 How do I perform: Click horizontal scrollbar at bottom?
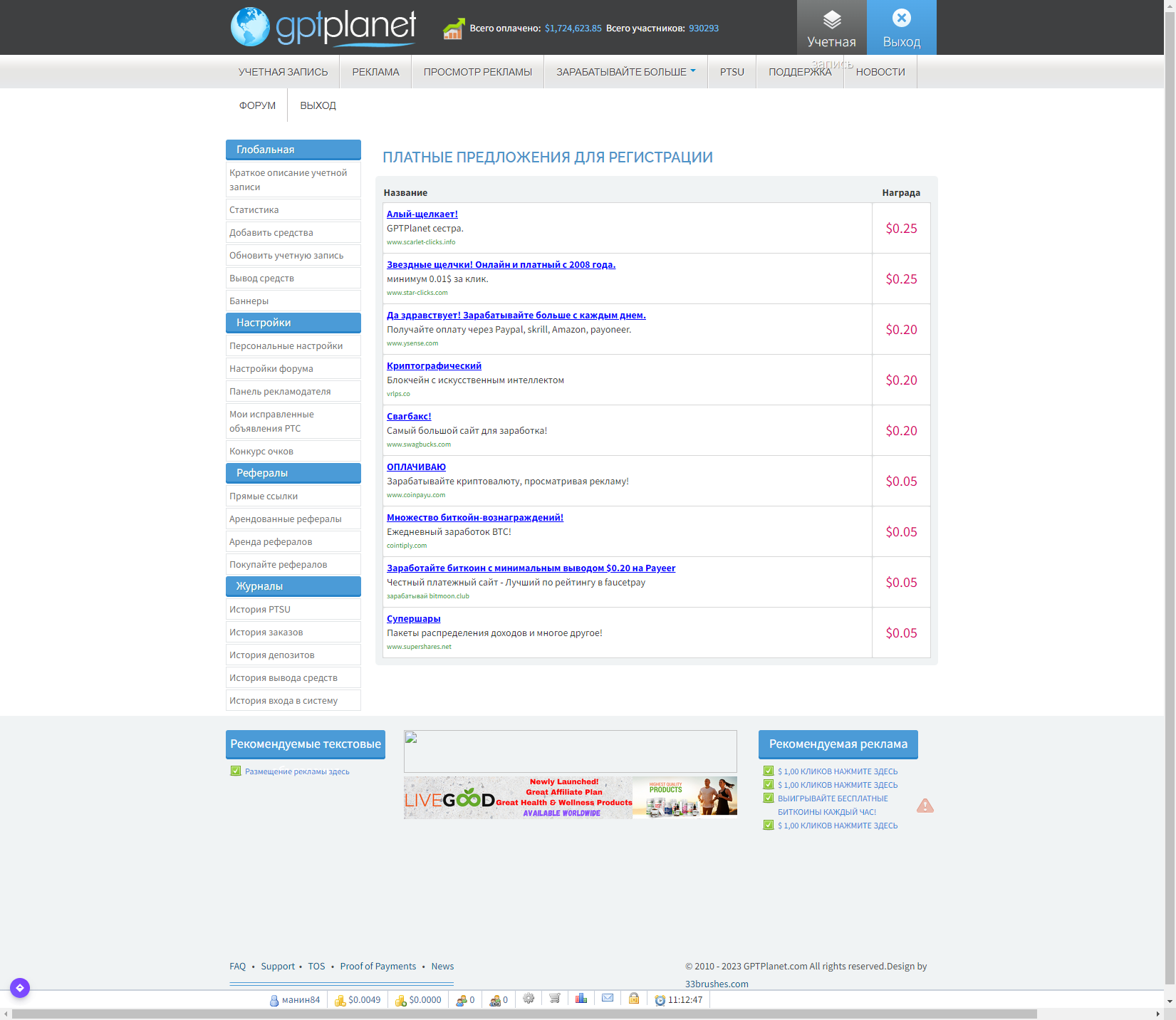524,1014
